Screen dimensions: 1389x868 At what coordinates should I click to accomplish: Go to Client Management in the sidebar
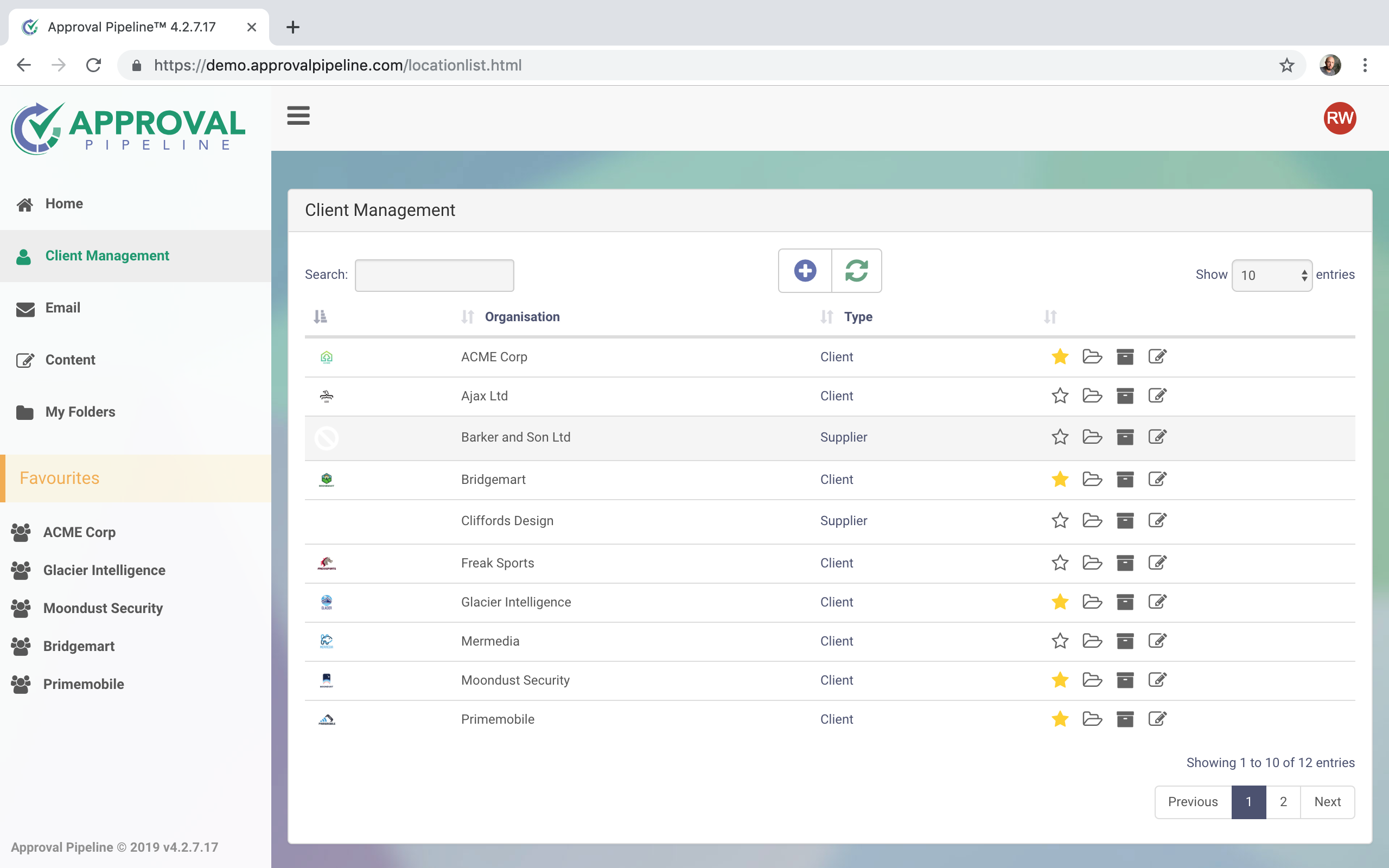107,256
